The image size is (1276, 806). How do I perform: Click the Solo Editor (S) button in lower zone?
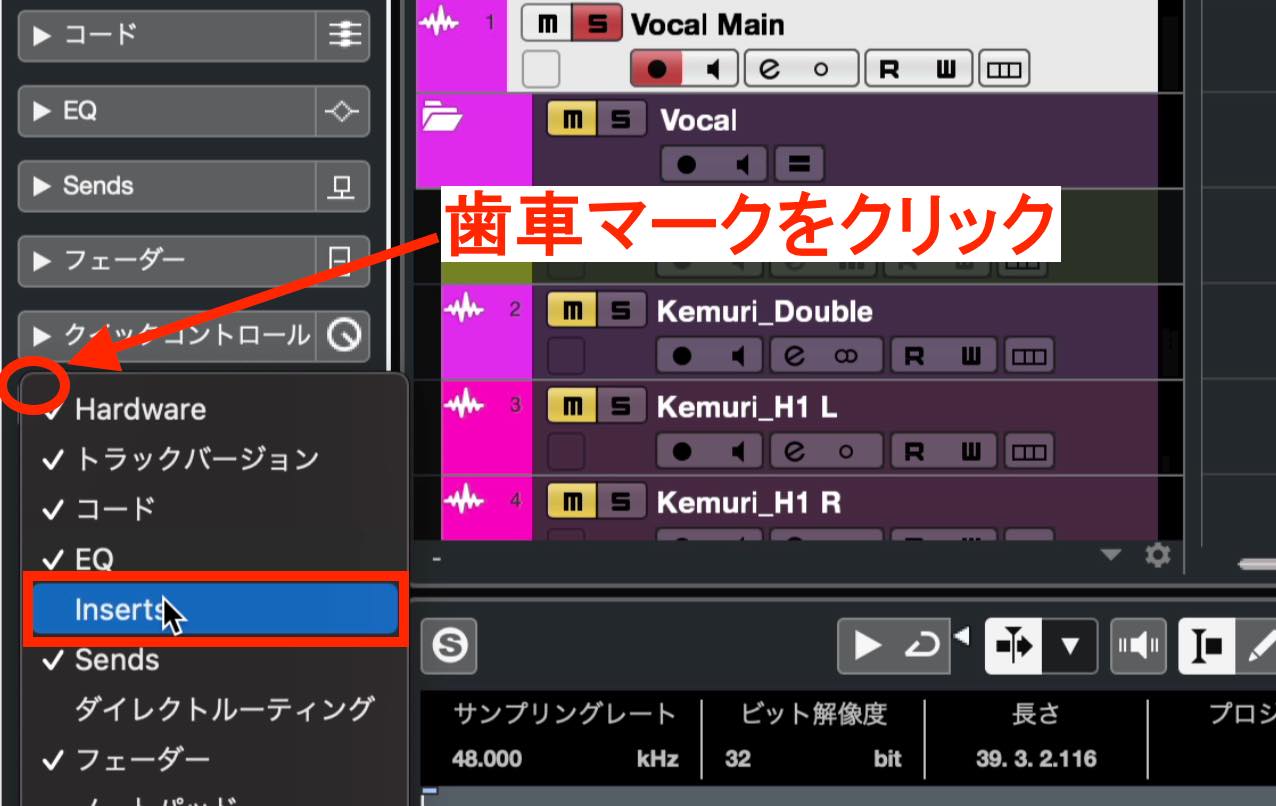click(449, 646)
